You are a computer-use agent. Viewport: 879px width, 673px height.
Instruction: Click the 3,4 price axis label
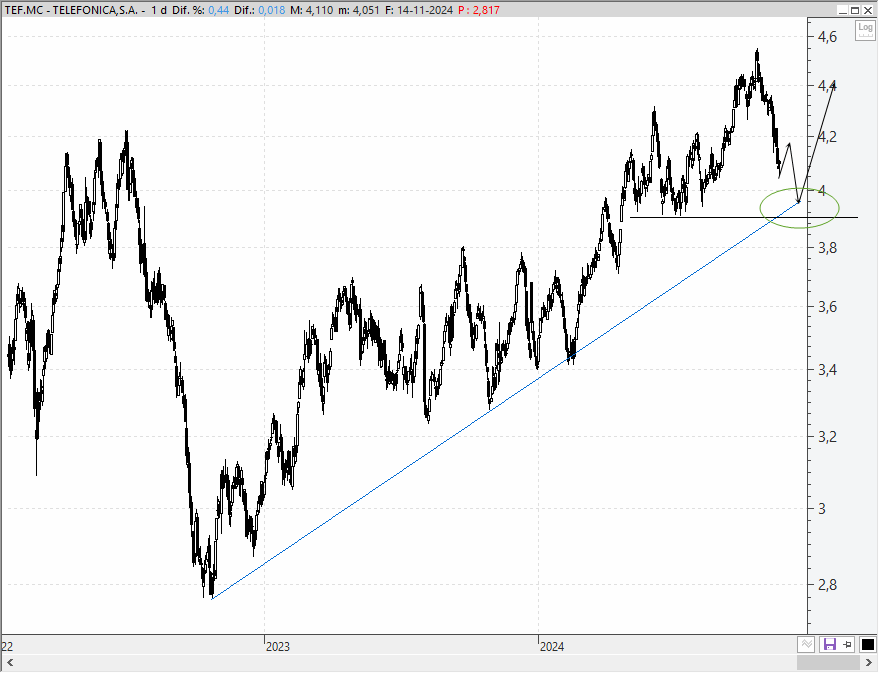(827, 369)
